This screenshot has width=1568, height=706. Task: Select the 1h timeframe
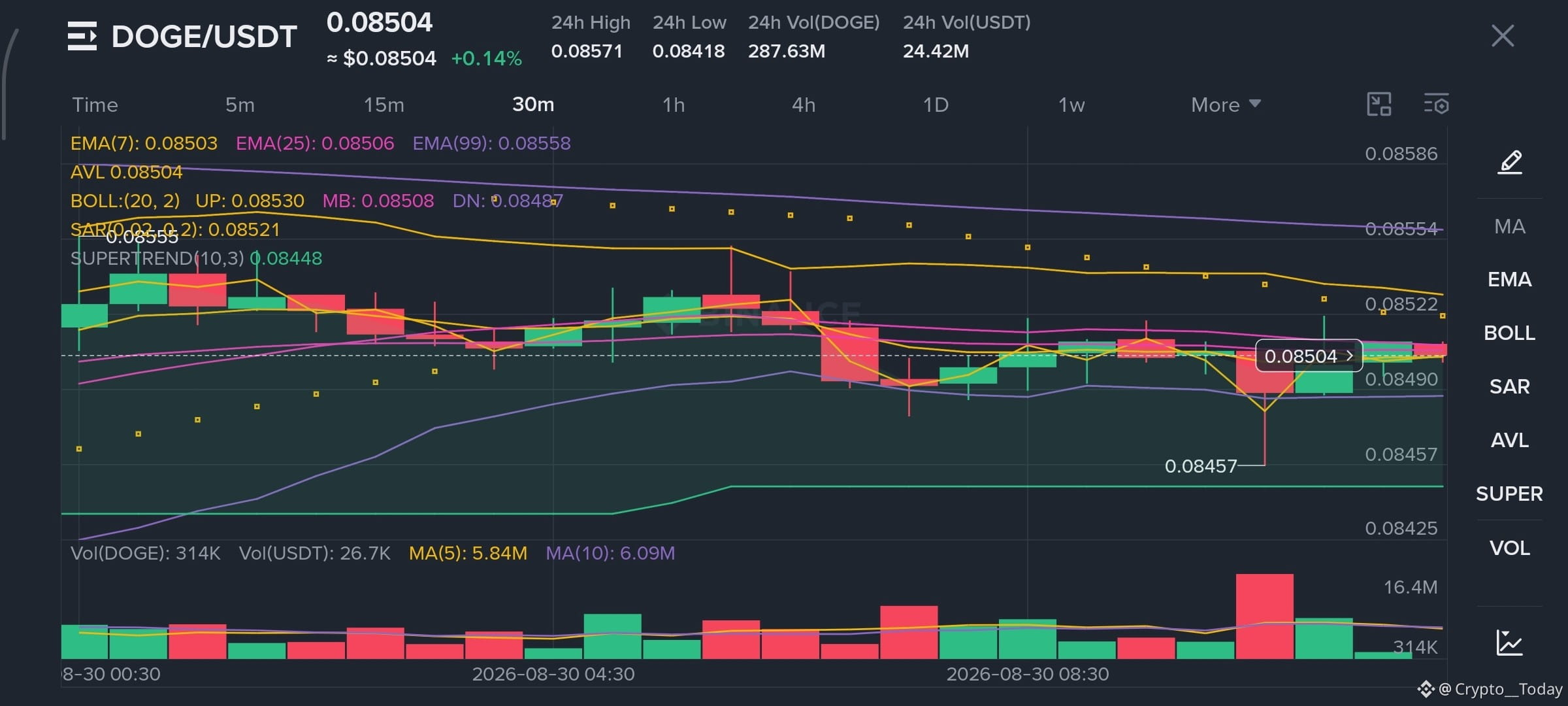coord(674,105)
